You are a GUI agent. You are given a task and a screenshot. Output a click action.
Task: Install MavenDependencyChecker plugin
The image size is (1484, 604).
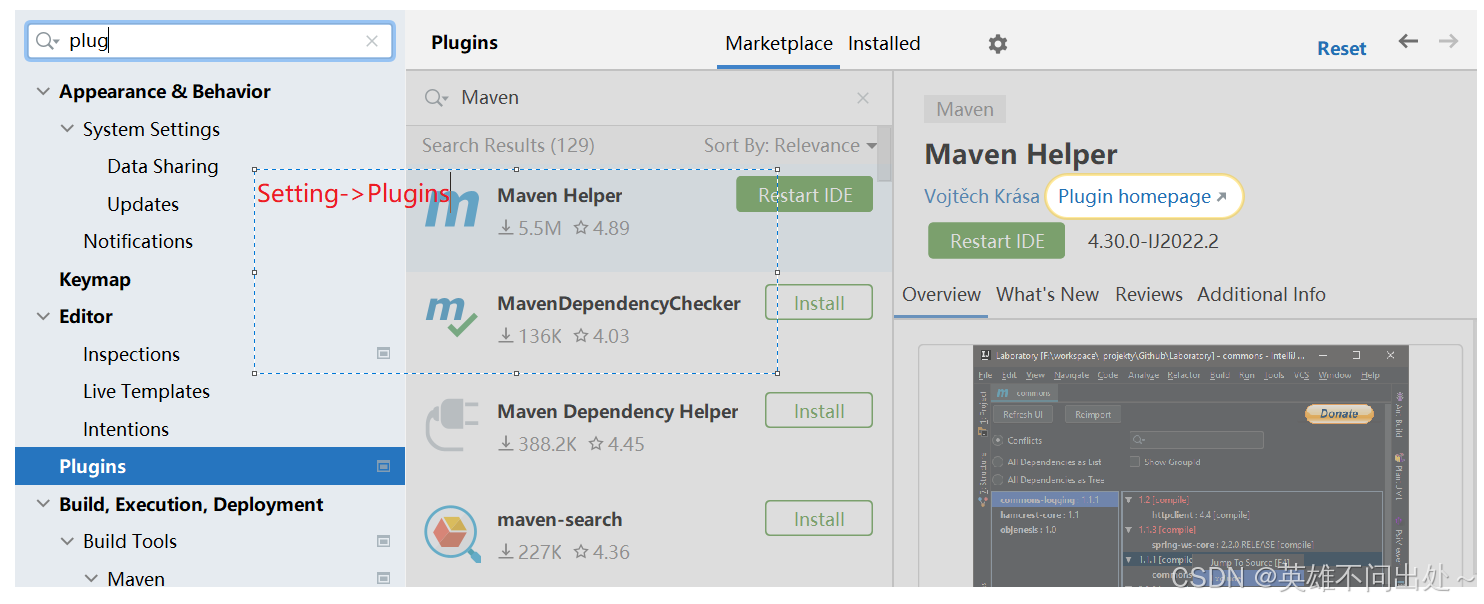point(819,303)
